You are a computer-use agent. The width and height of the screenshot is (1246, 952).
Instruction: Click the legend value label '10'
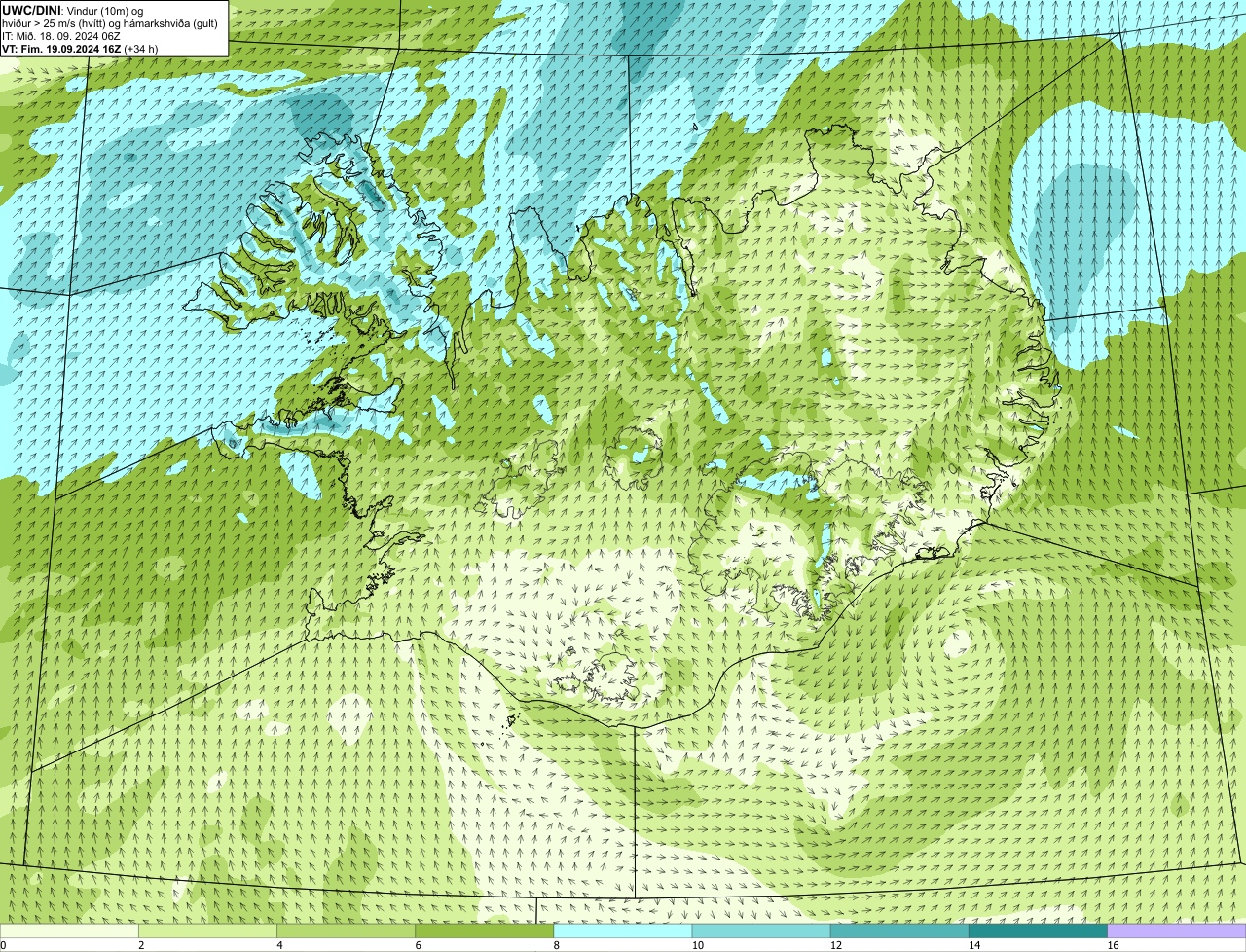coord(697,945)
